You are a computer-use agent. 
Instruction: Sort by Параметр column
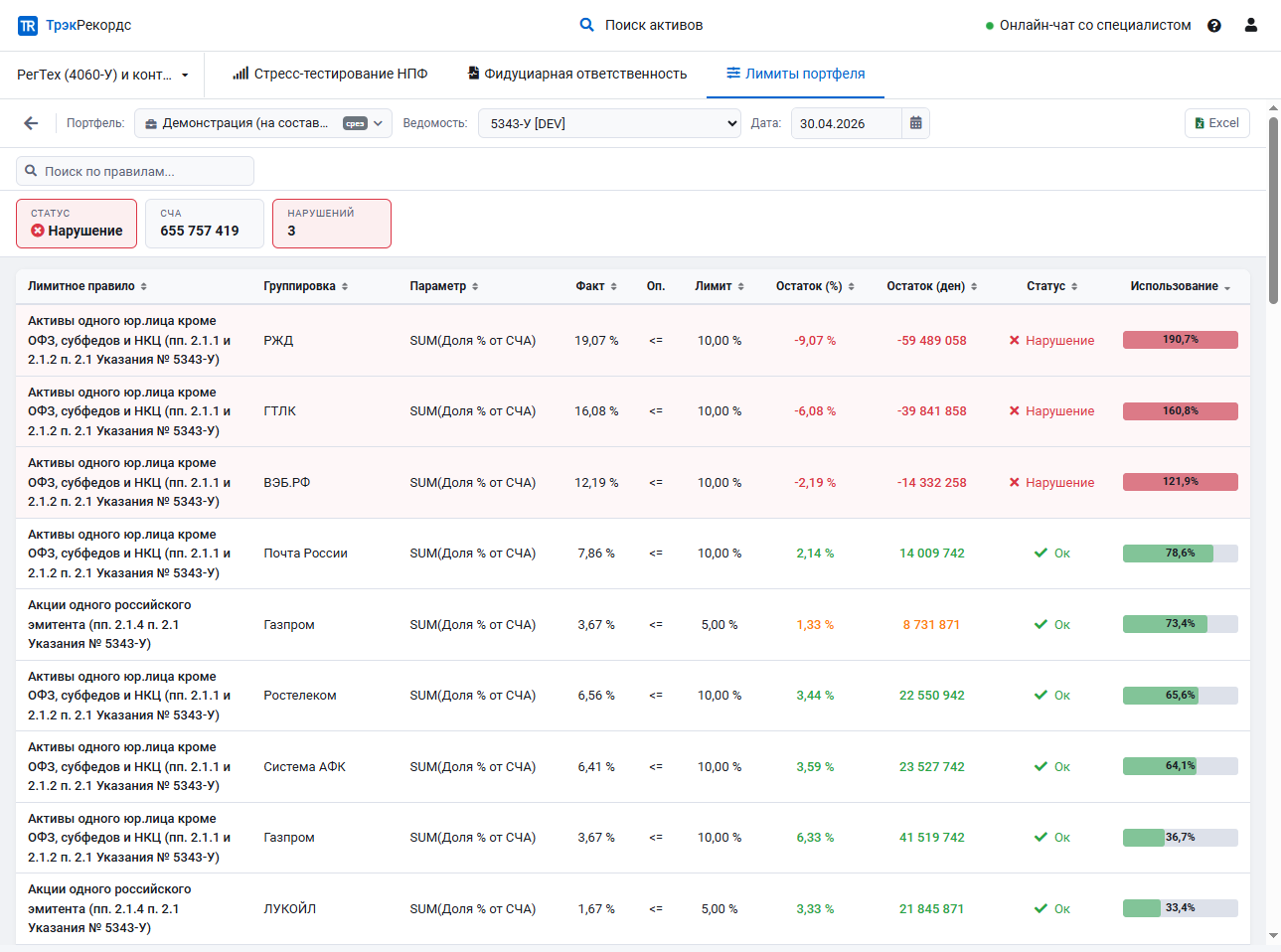(x=444, y=286)
